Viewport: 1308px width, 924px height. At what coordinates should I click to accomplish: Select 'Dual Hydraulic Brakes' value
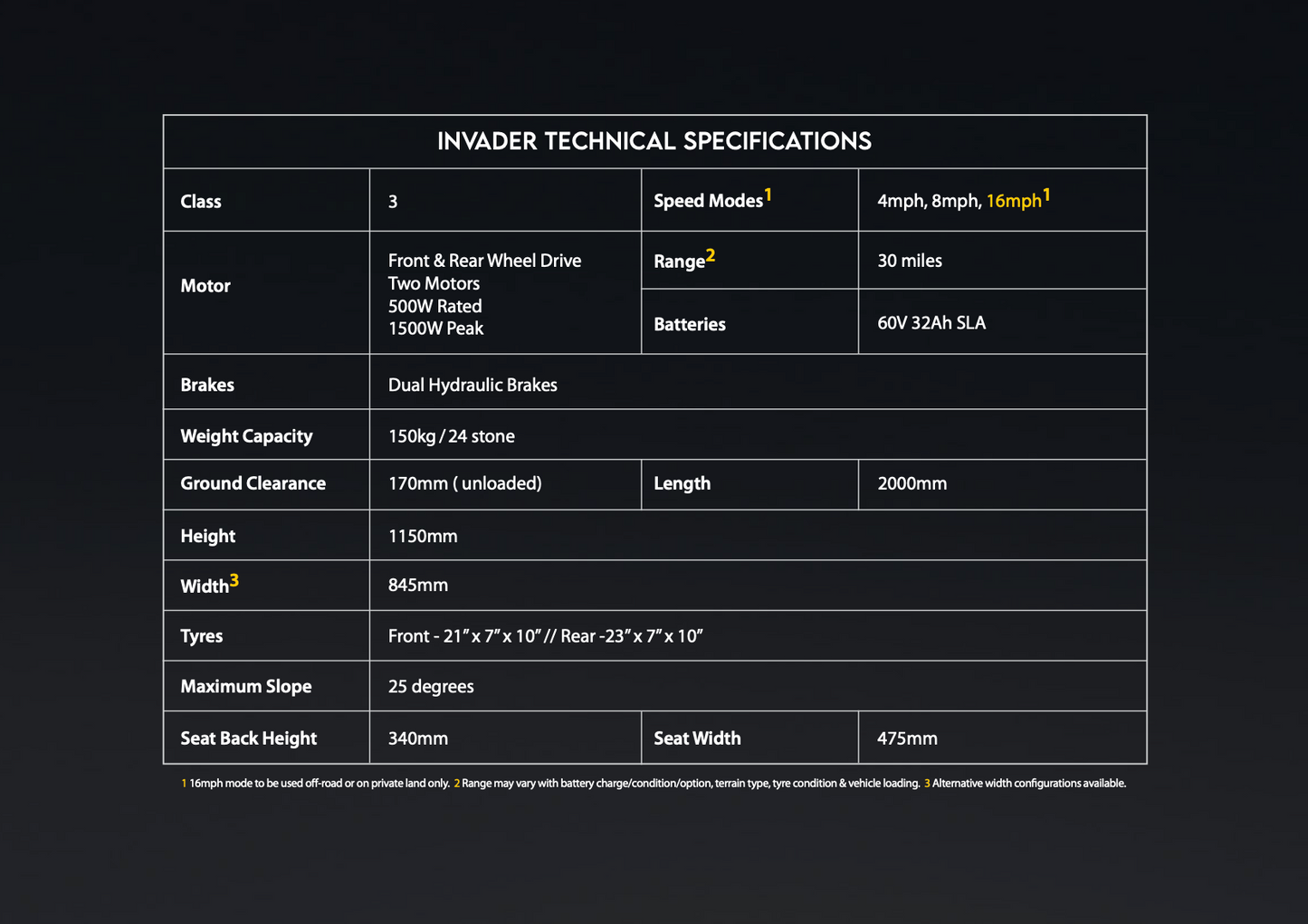(473, 385)
